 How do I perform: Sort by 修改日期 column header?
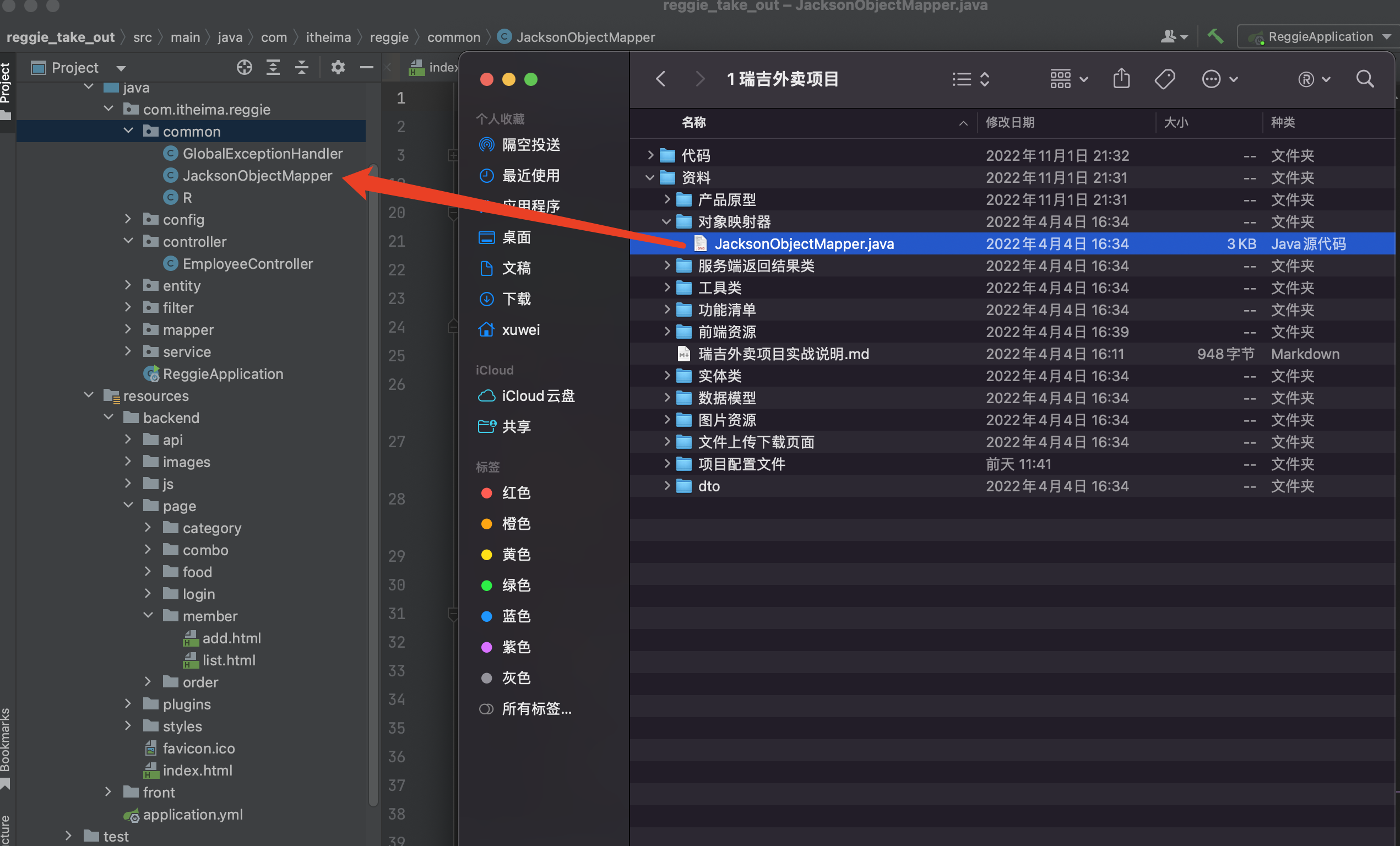click(x=1010, y=122)
